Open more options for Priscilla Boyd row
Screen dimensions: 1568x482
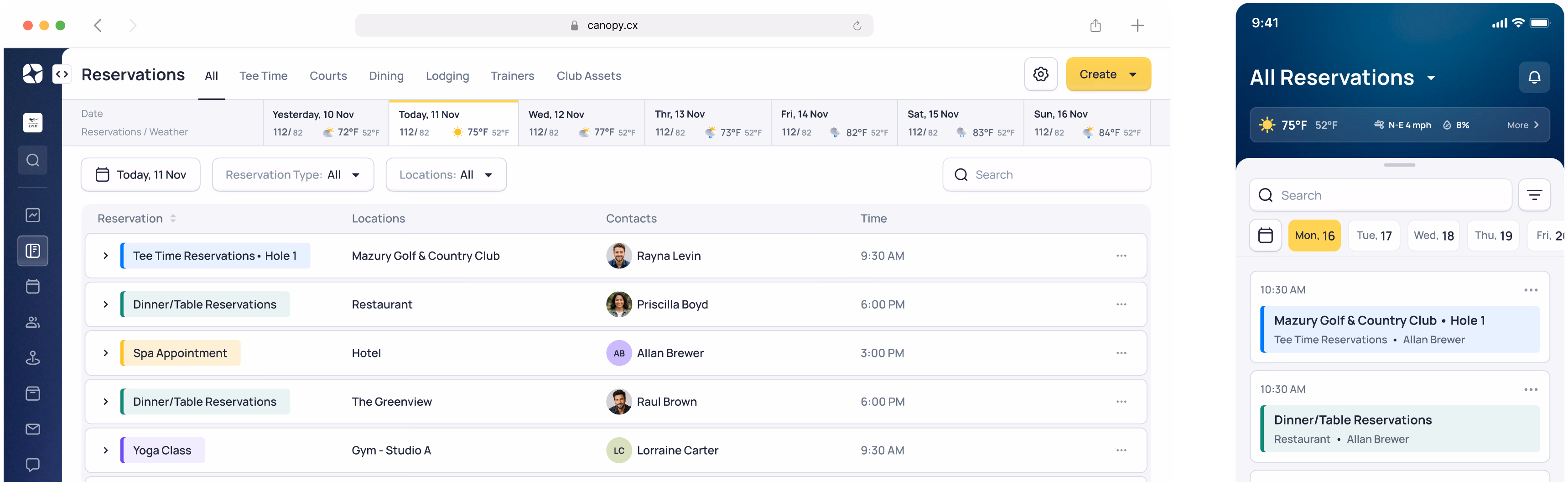1121,305
